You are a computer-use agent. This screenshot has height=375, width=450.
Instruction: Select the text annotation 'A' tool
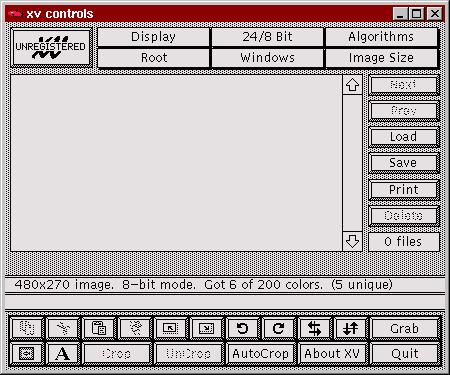[x=63, y=353]
